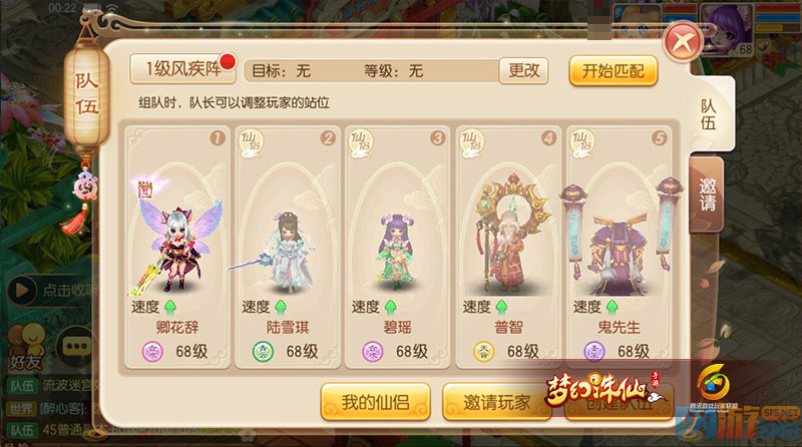
Task: Open 我的仙侣 companion list
Action: [x=375, y=402]
